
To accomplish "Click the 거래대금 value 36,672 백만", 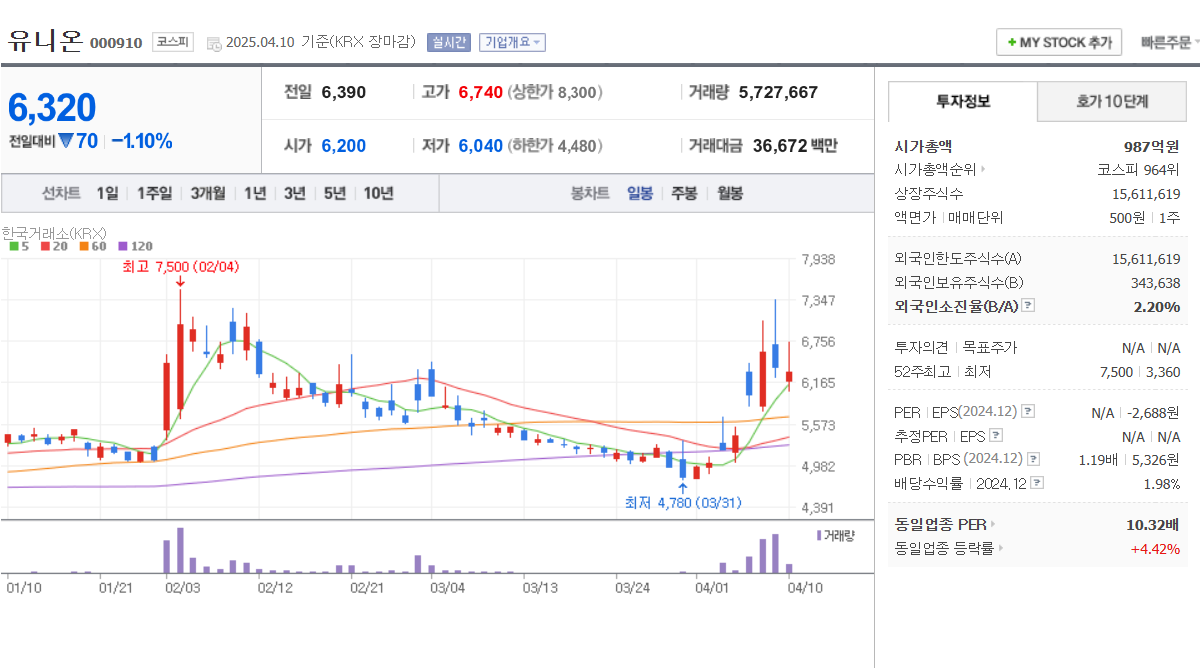I will 795,146.
